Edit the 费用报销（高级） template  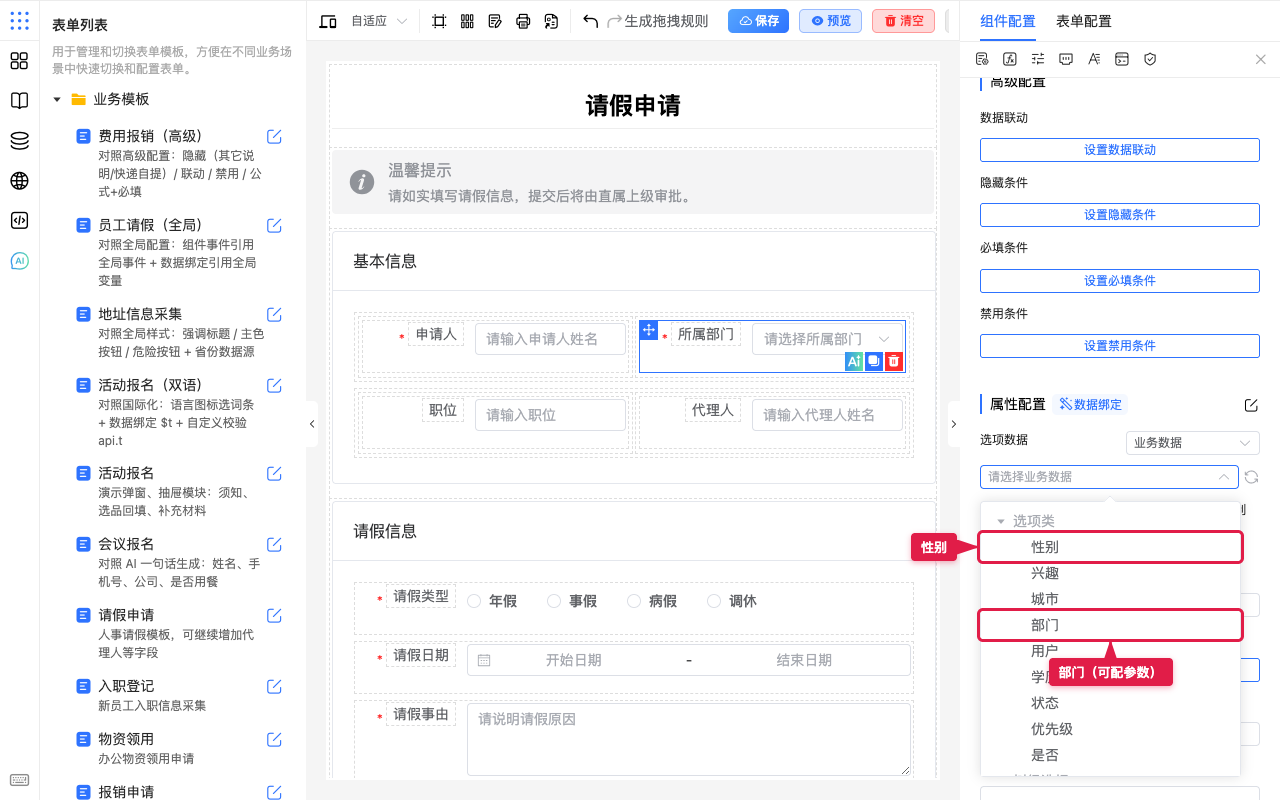click(274, 136)
